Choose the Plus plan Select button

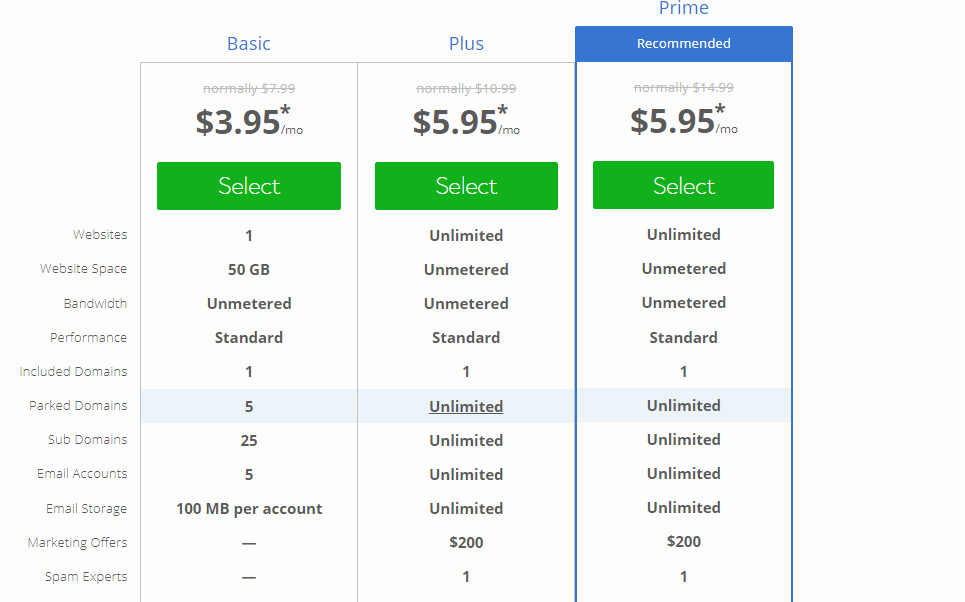pos(466,186)
